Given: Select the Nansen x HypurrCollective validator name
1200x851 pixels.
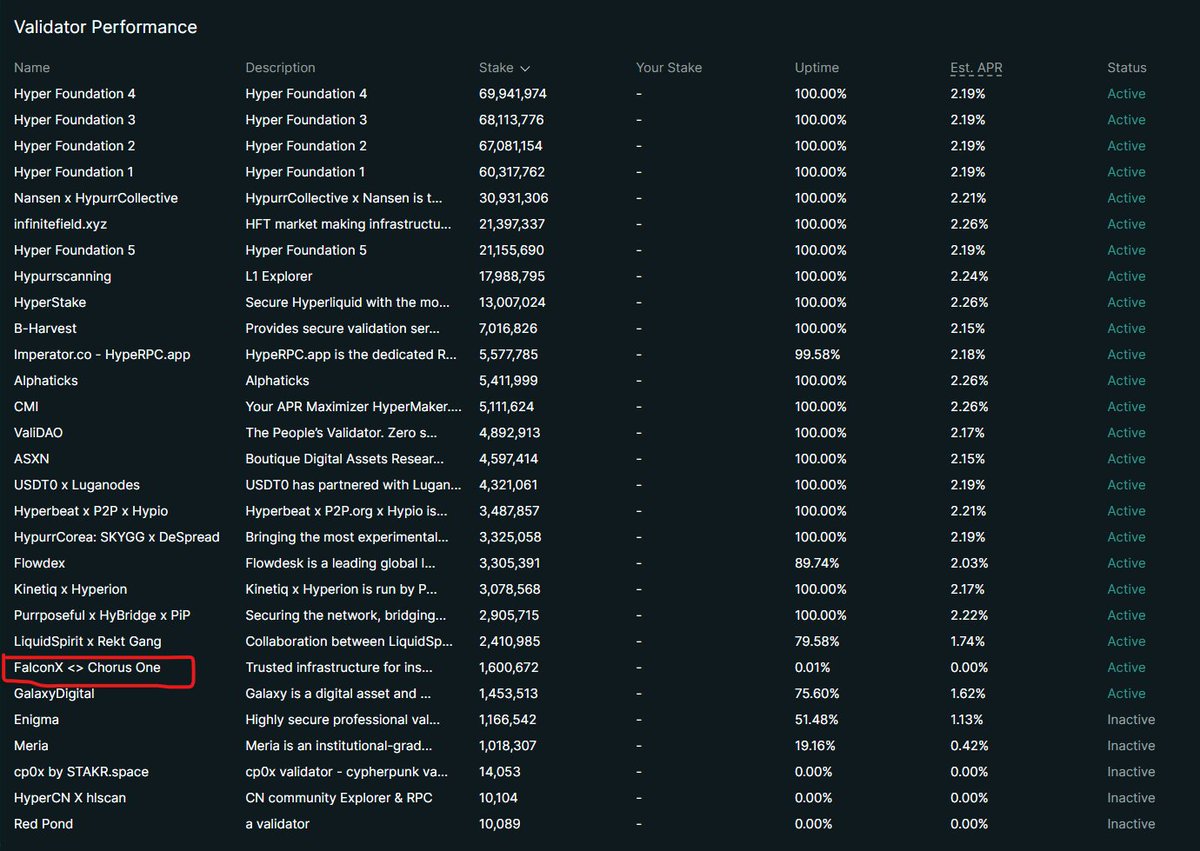Looking at the screenshot, I should point(96,198).
